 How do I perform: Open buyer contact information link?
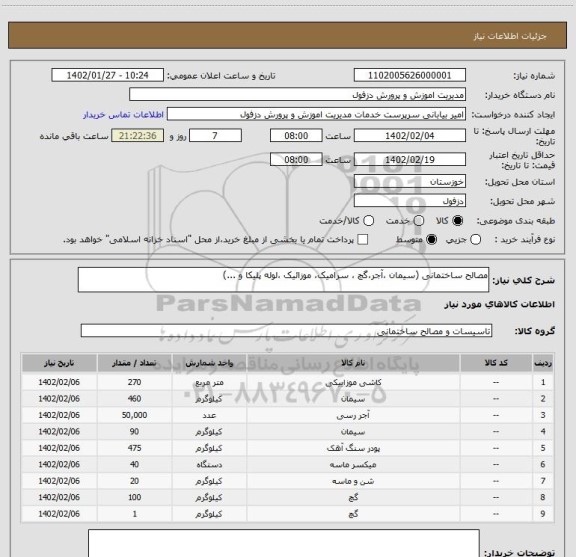pos(123,115)
